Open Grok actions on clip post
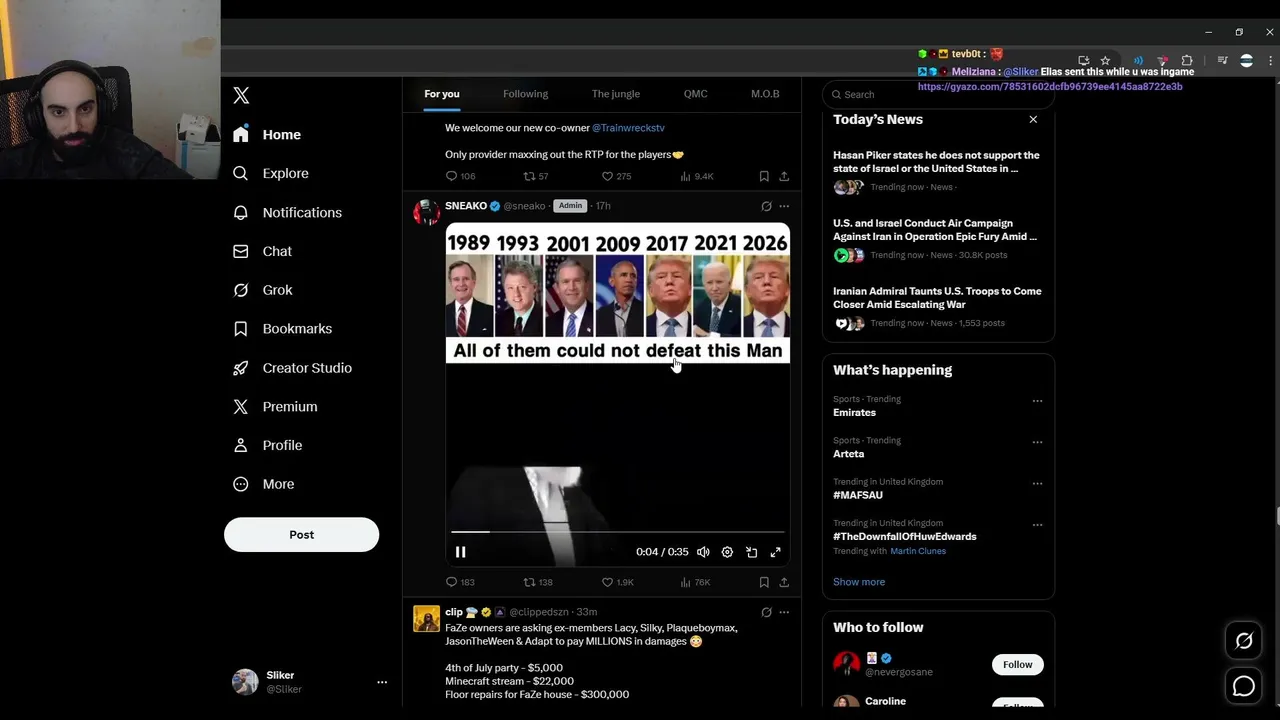Screen dimensions: 1280x720 pos(766,612)
